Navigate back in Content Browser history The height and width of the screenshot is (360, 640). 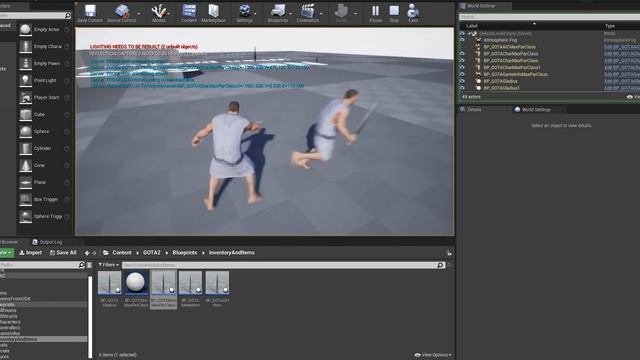tap(87, 253)
